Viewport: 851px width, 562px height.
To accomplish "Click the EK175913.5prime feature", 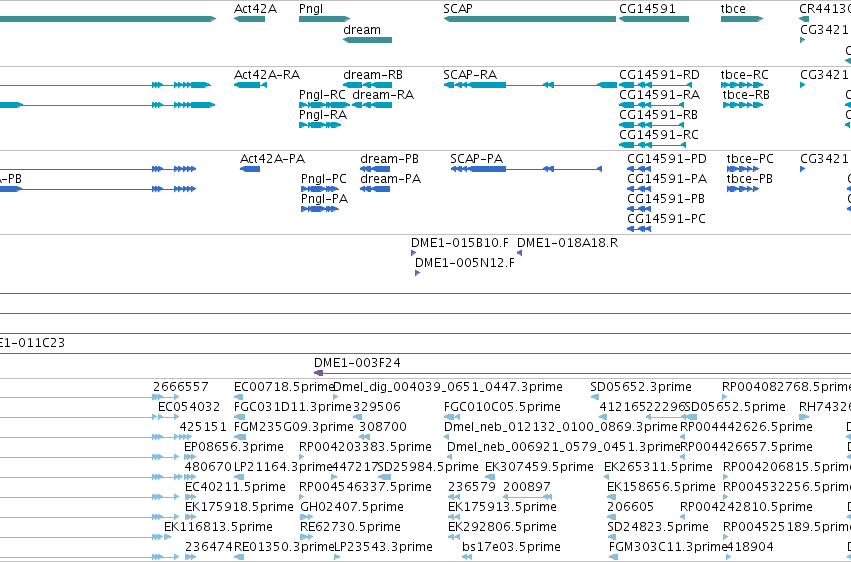I will 453,517.
